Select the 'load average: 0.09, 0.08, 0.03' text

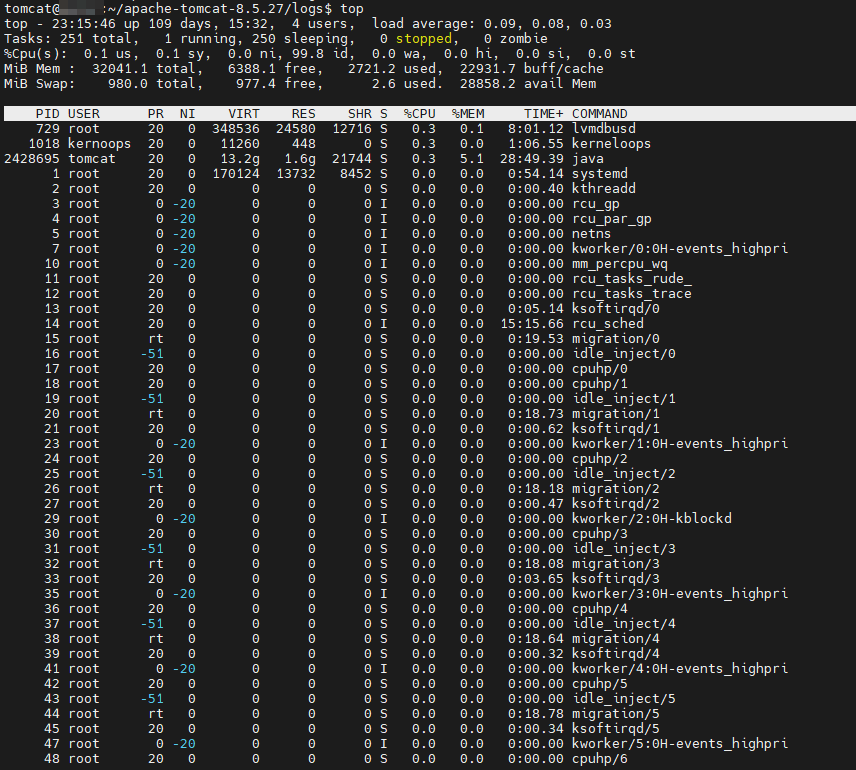(491, 24)
